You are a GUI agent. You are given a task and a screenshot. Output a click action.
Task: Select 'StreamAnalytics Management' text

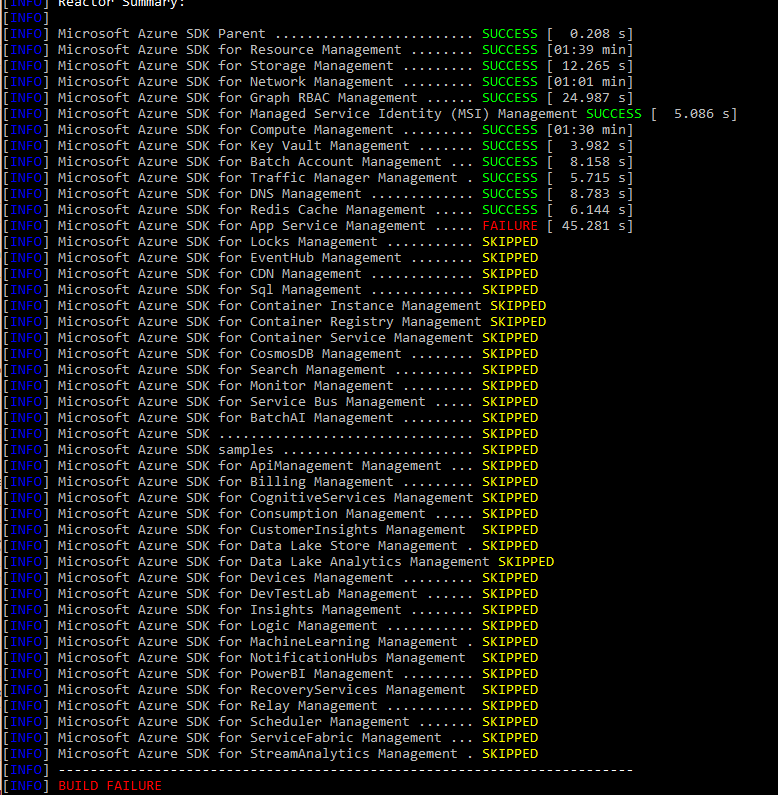coord(353,754)
